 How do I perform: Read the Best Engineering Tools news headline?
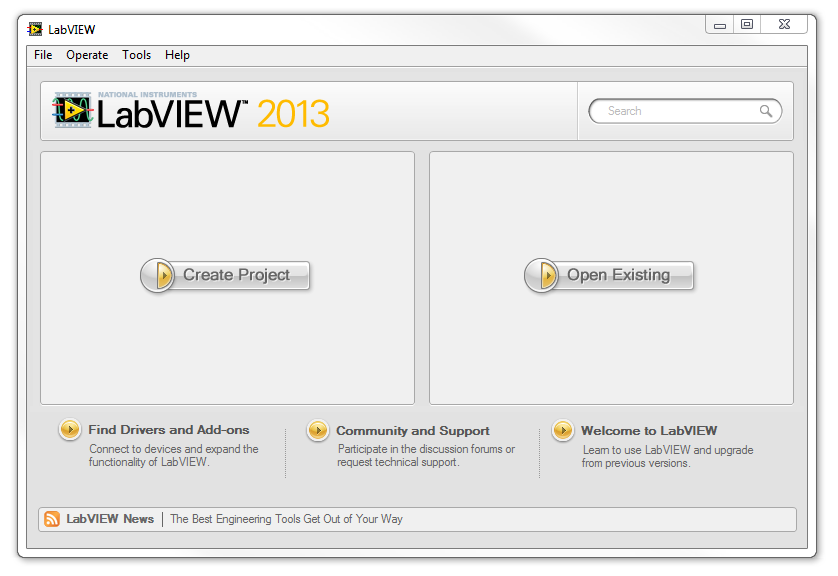coord(286,519)
